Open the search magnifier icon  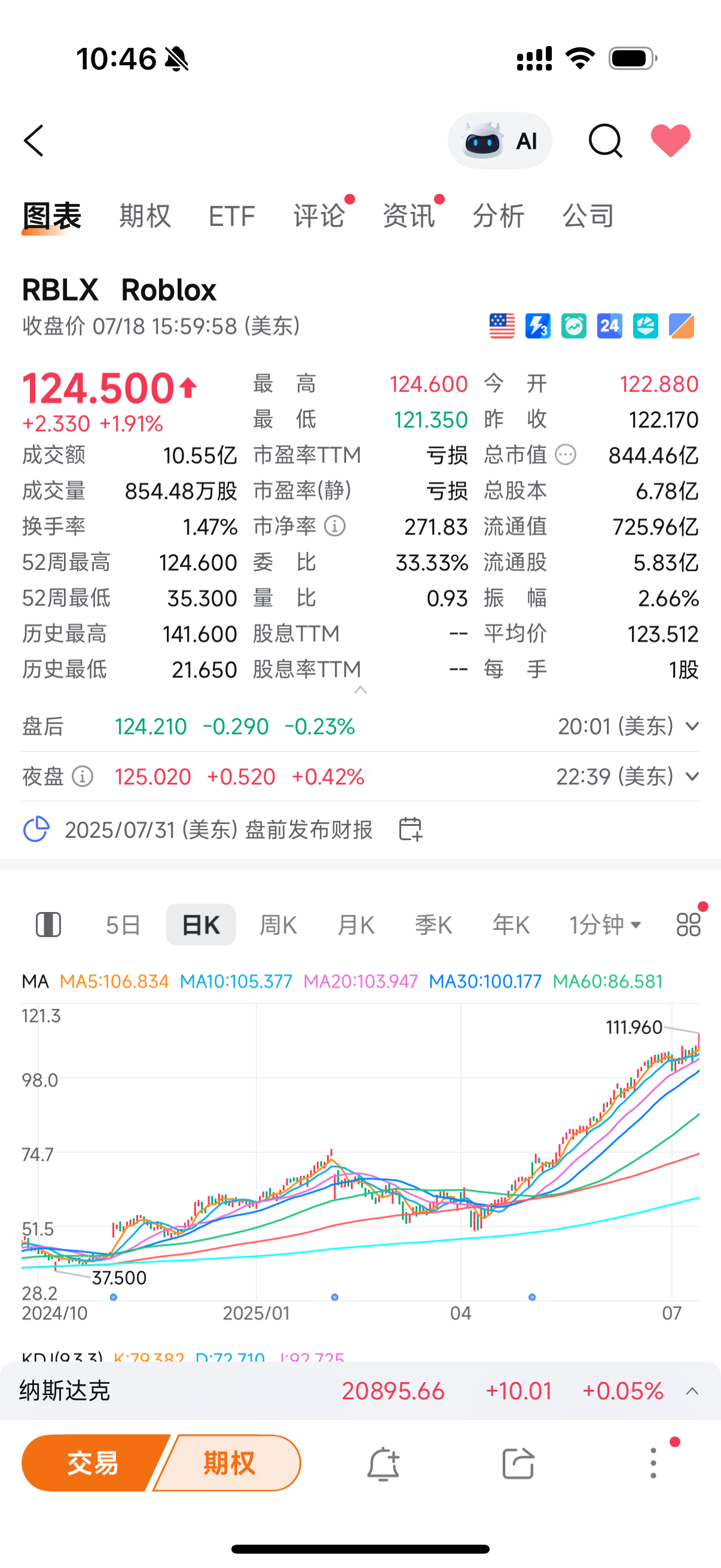pyautogui.click(x=606, y=141)
